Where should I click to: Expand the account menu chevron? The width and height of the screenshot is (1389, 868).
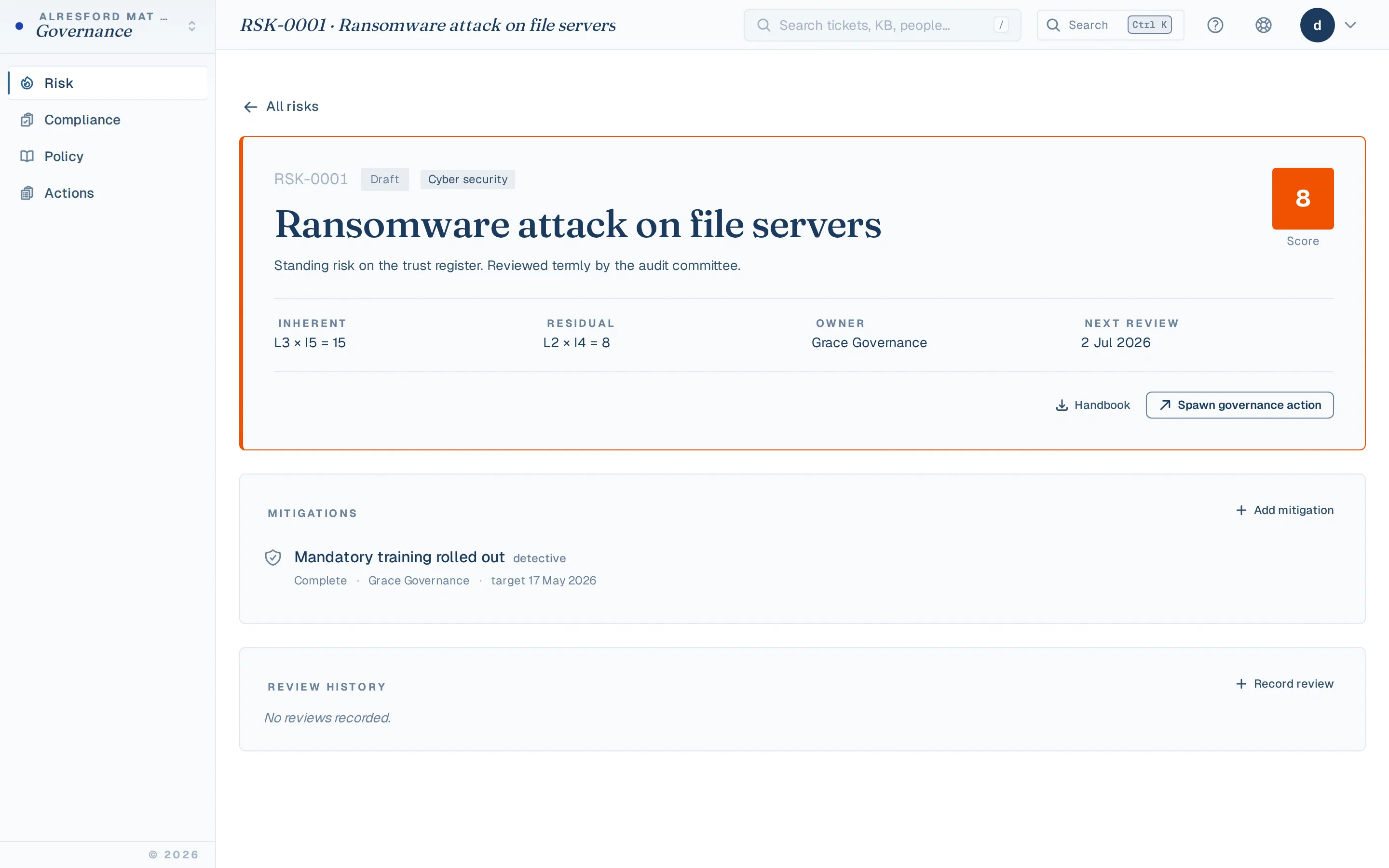click(x=1350, y=25)
